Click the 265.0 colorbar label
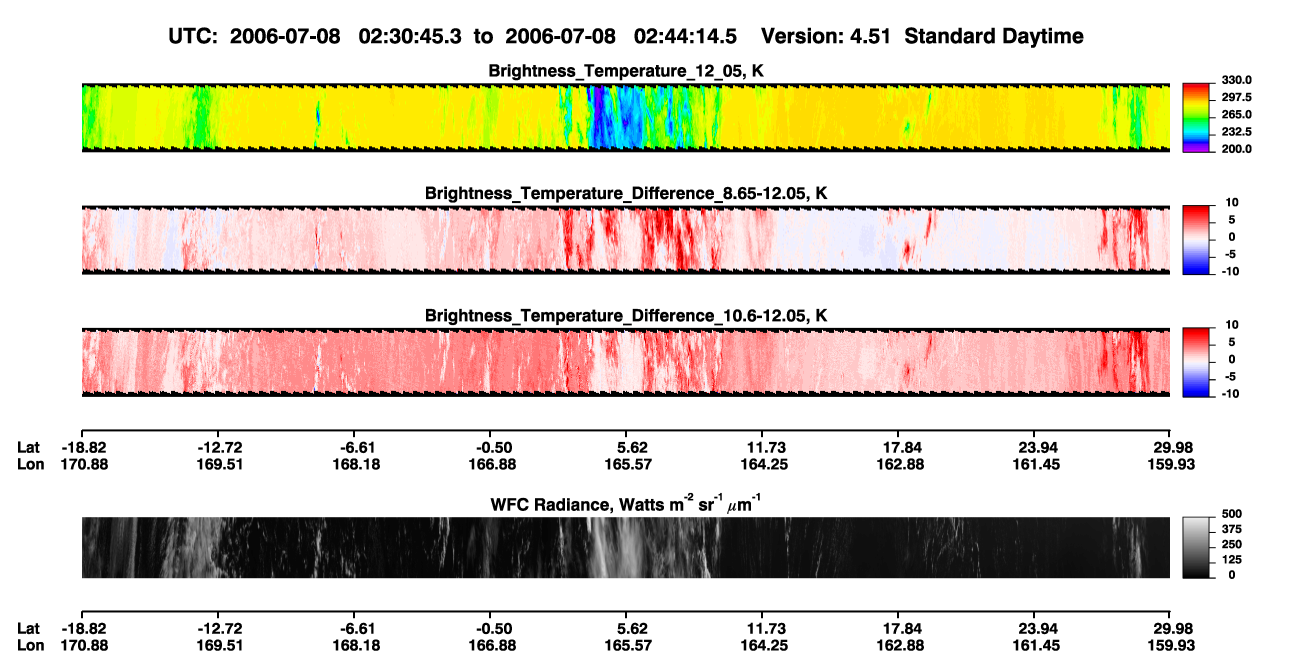This screenshot has width=1300, height=667. click(x=1237, y=115)
